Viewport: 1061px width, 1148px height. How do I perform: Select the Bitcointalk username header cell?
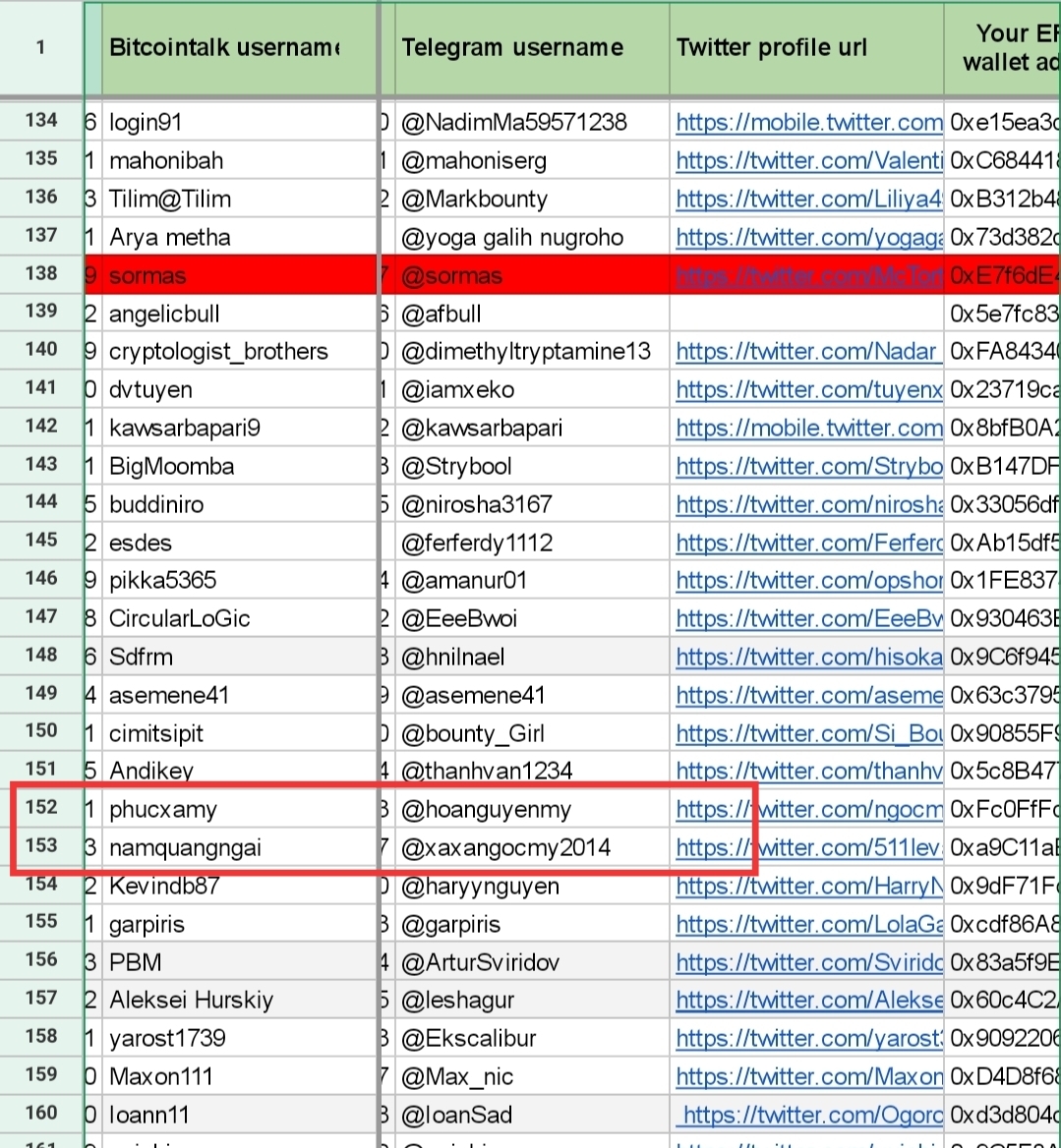coord(239,48)
